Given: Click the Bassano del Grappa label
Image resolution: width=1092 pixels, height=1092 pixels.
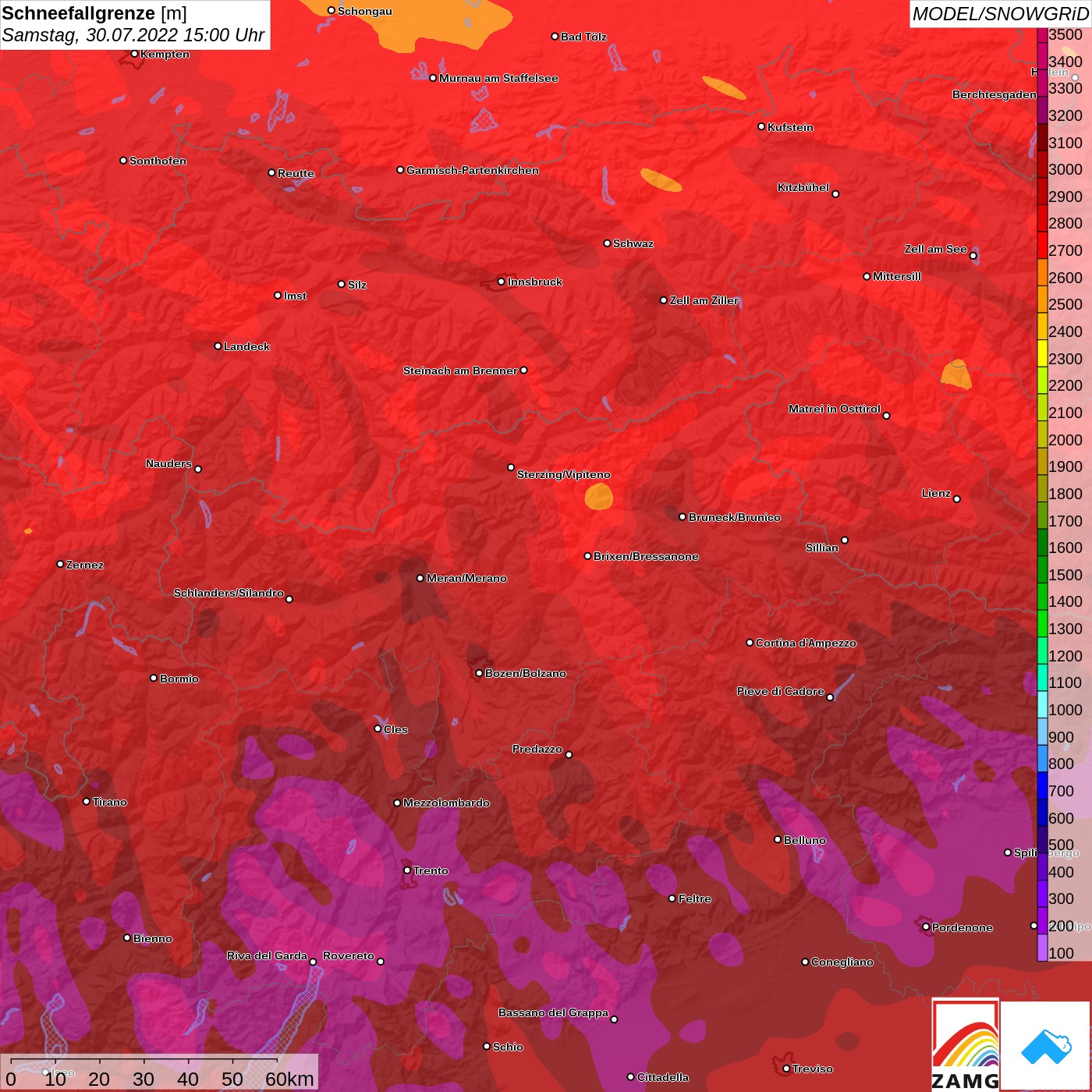Looking at the screenshot, I should pyautogui.click(x=553, y=1012).
